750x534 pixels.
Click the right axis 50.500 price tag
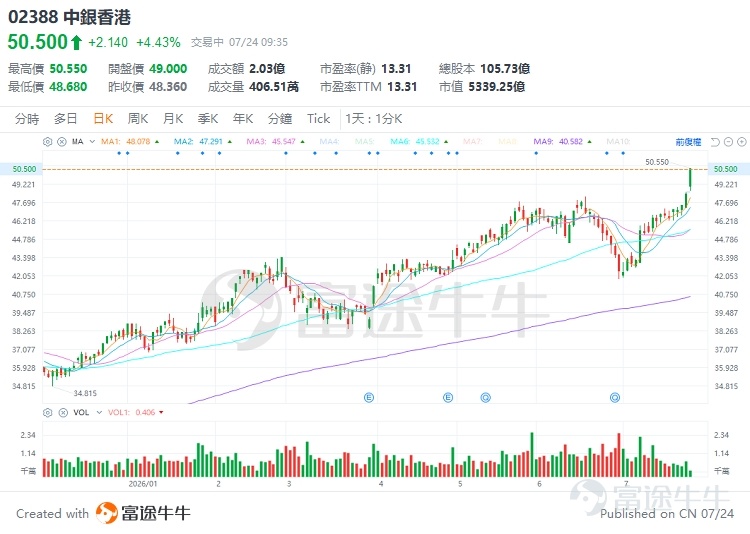(x=728, y=169)
